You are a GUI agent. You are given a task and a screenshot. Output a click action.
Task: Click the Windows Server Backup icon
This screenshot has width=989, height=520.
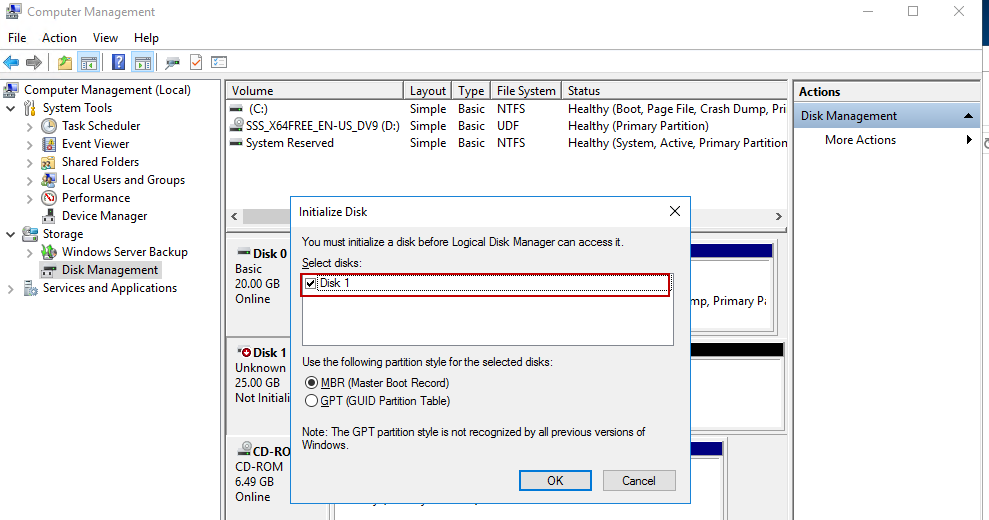[x=49, y=252]
